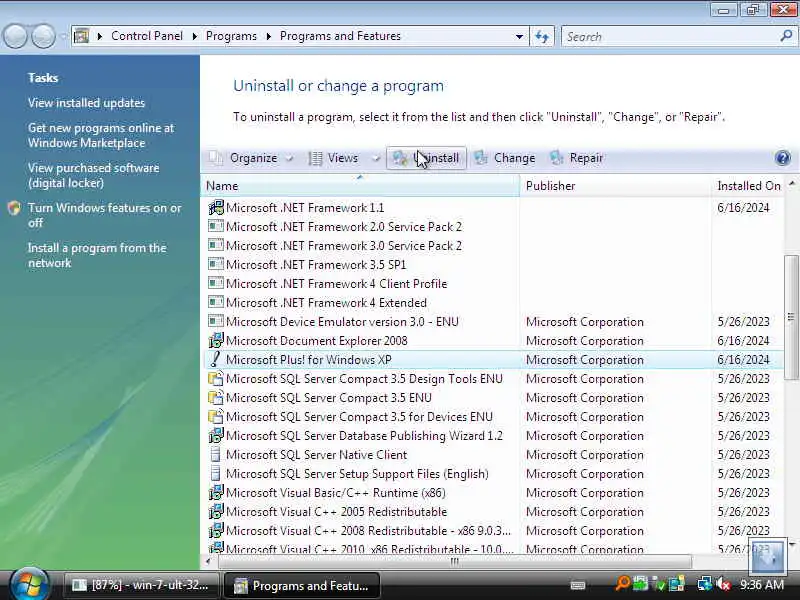The image size is (800, 600).
Task: Expand the arrow after Control Panel breadcrumb
Action: click(195, 36)
